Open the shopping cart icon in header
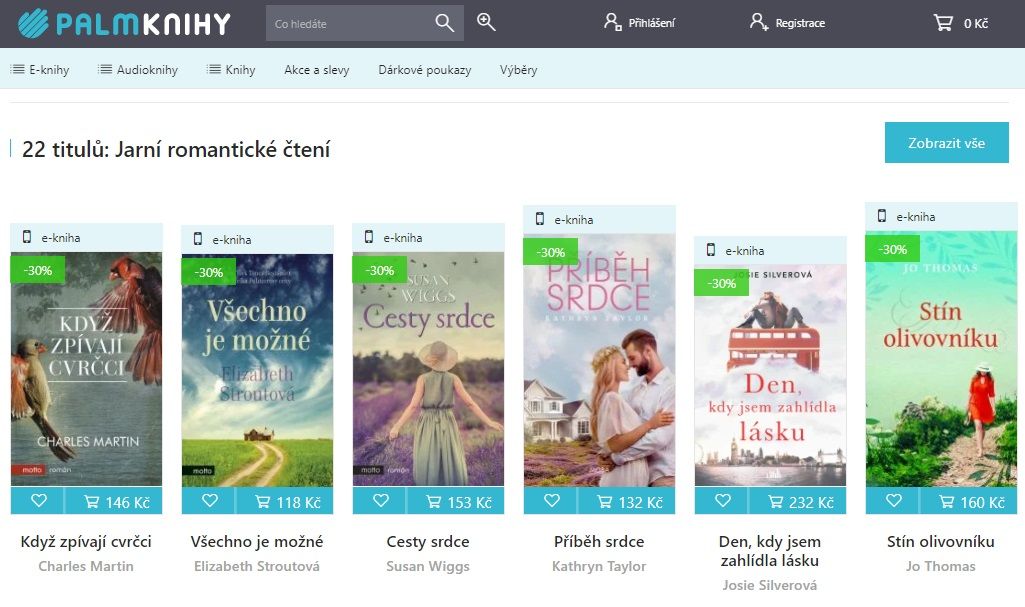Viewport: 1025px width, 607px height. click(x=943, y=24)
